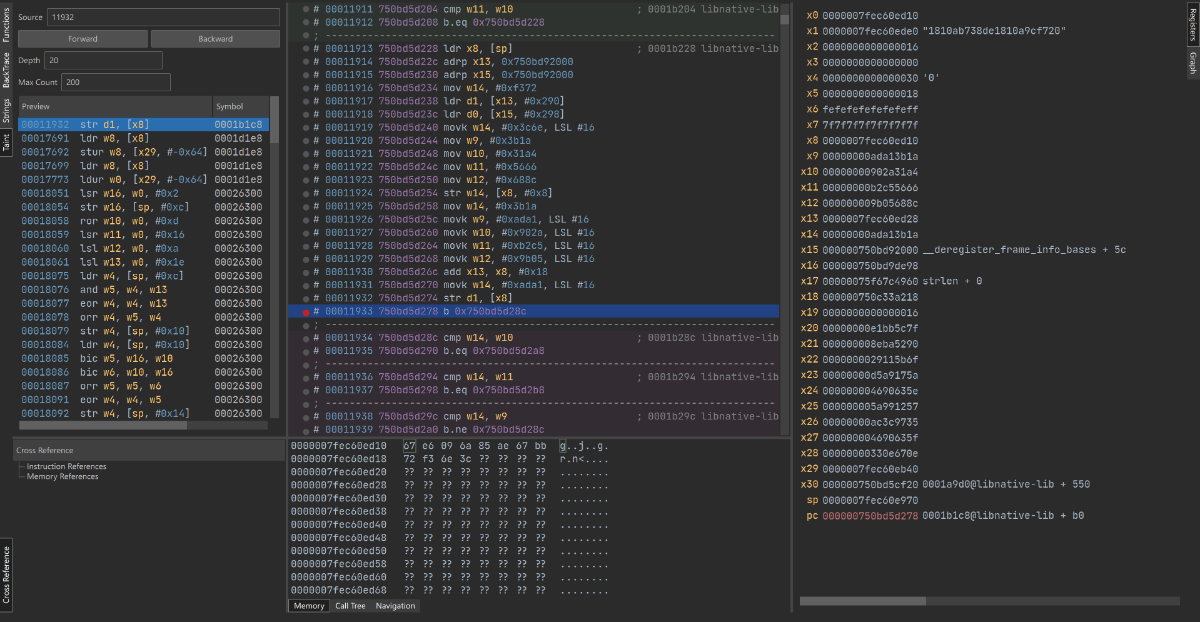
Task: Select taint row 00017692 stur w8
Action: point(143,152)
